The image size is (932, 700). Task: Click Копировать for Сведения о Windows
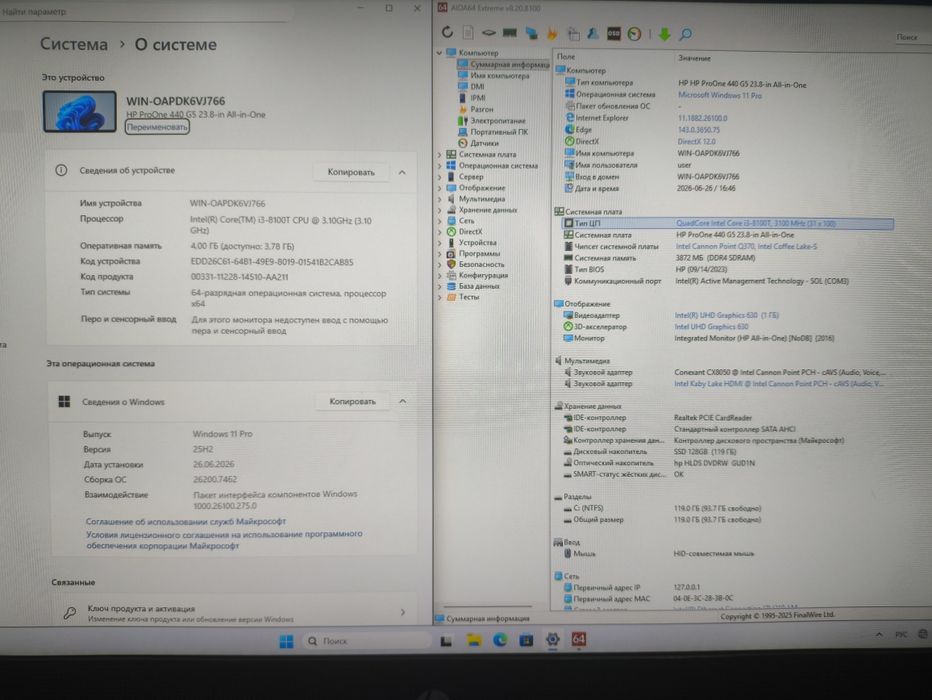point(352,402)
